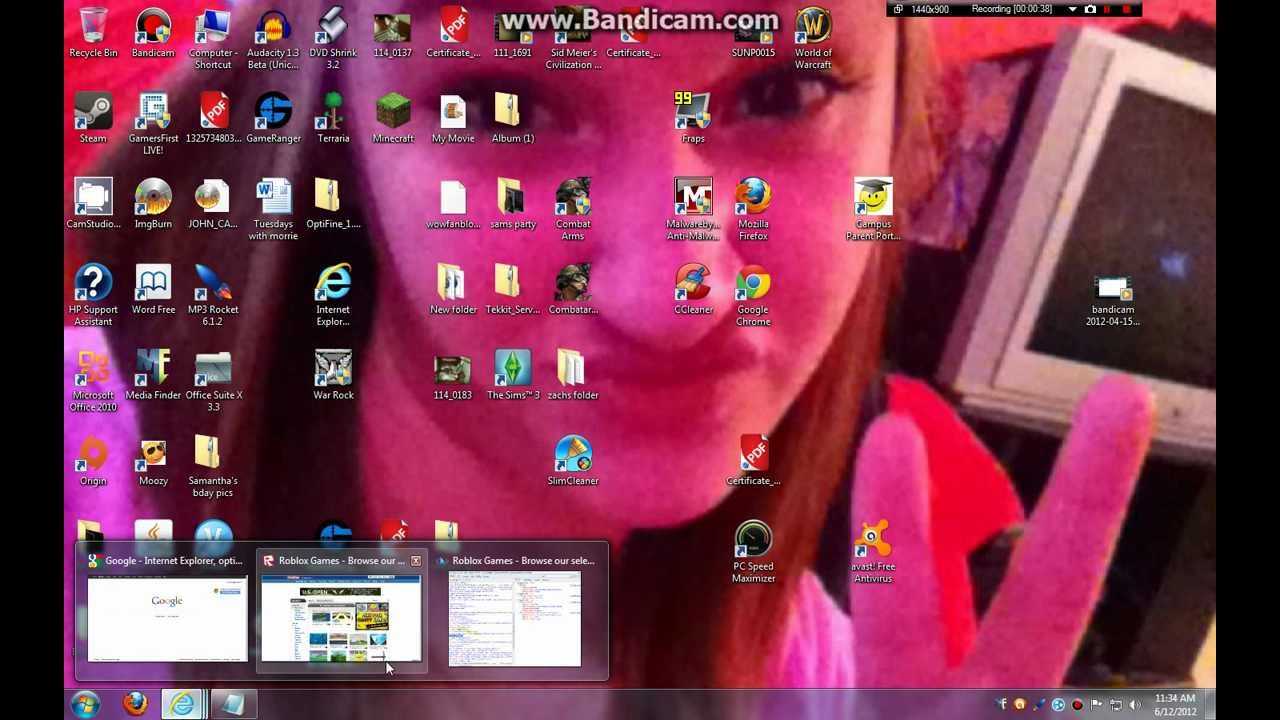Image resolution: width=1280 pixels, height=720 pixels.
Task: Launch ImgBurn
Action: [x=153, y=204]
